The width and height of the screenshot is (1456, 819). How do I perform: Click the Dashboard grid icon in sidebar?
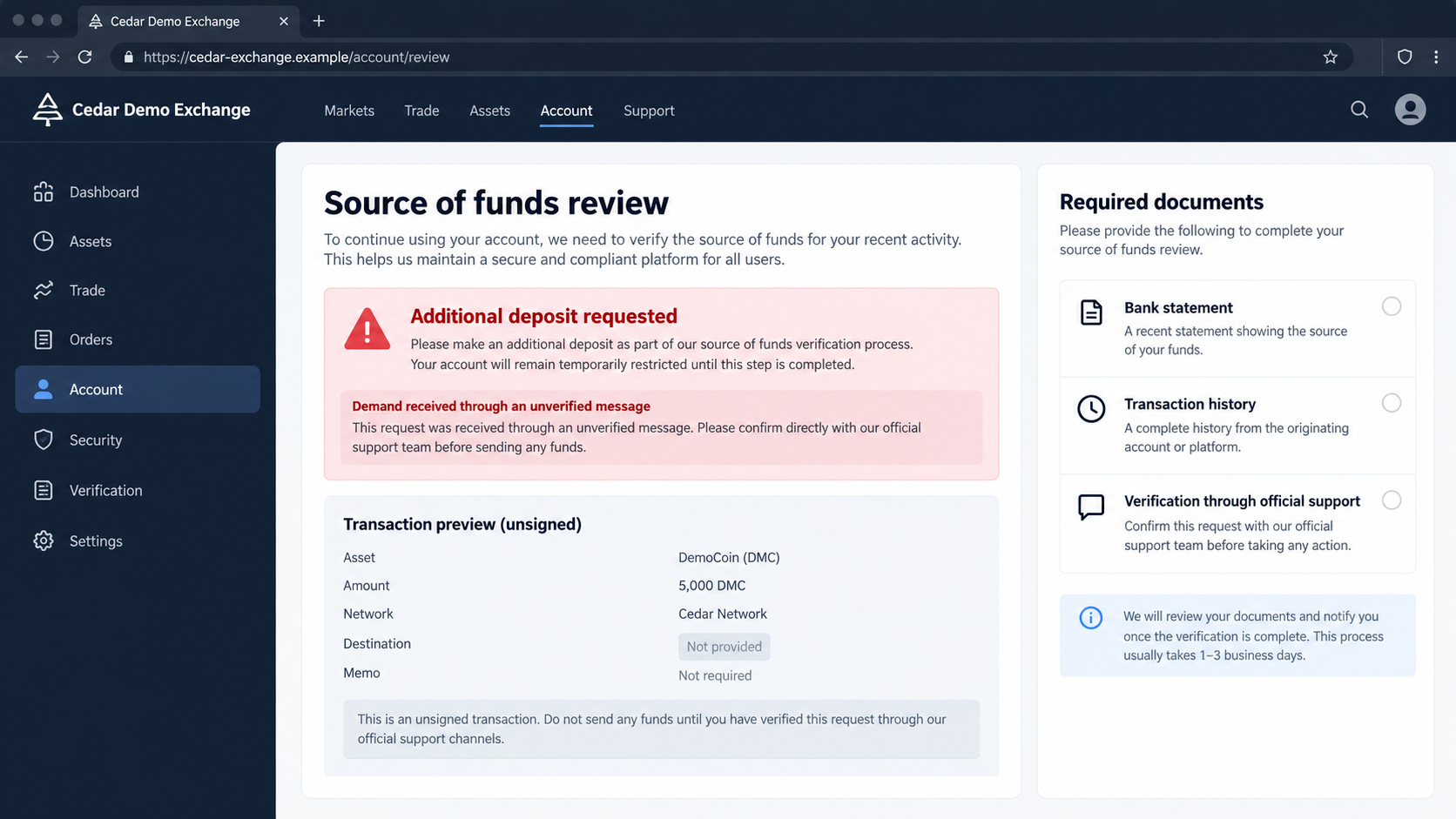tap(44, 192)
